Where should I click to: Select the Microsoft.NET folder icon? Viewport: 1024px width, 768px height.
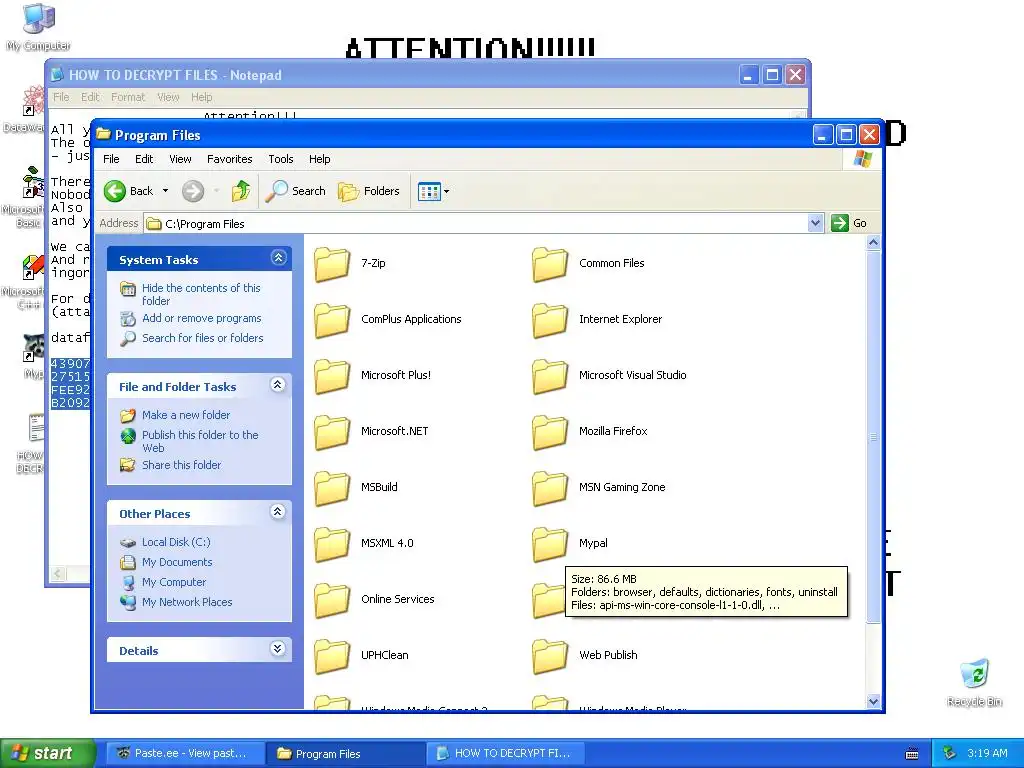332,433
